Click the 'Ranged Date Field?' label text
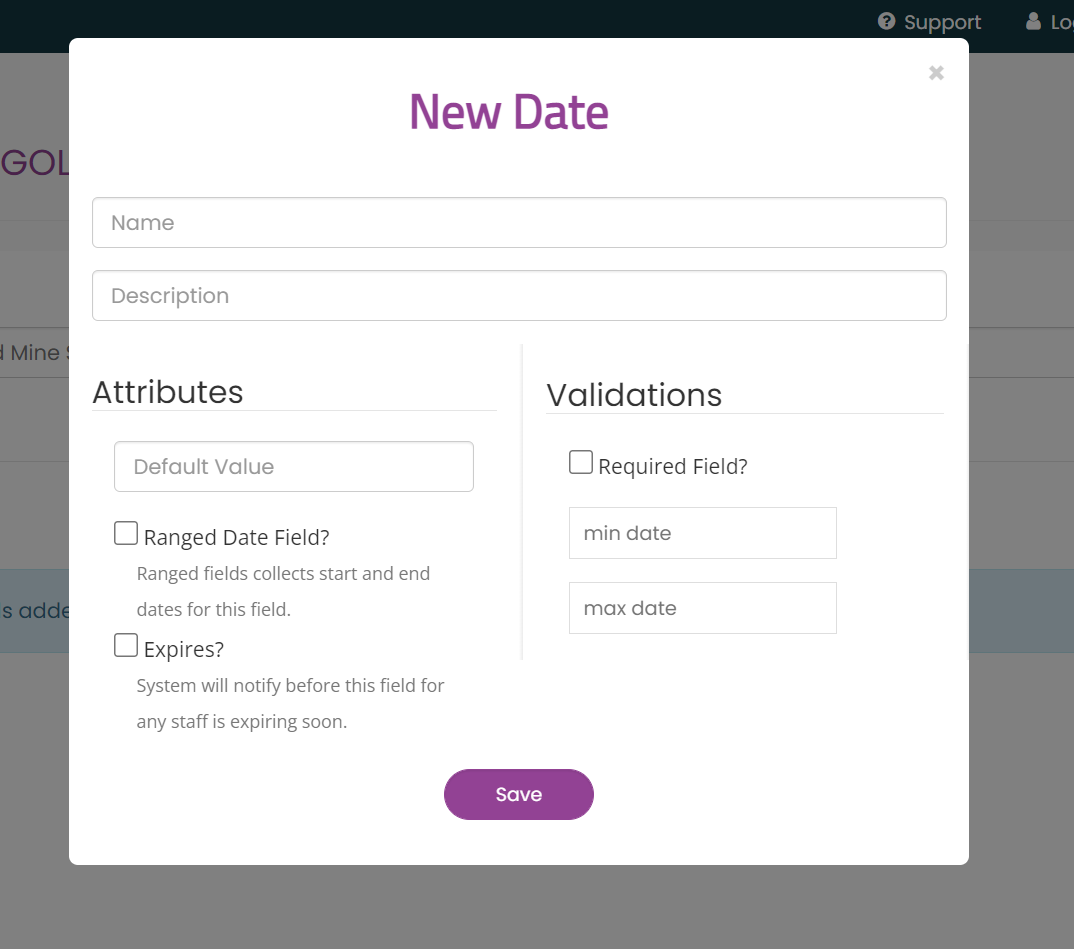The height and width of the screenshot is (949, 1074). click(236, 537)
